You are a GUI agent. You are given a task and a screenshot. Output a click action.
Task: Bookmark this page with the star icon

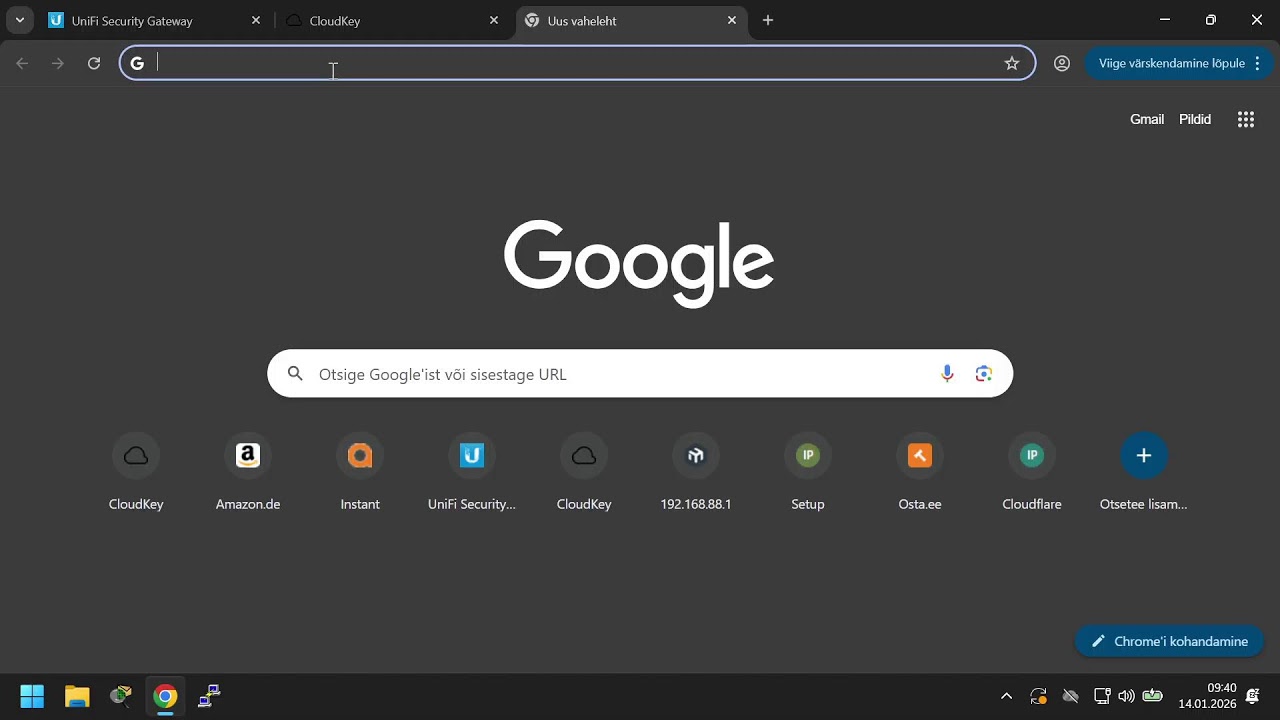(1011, 63)
